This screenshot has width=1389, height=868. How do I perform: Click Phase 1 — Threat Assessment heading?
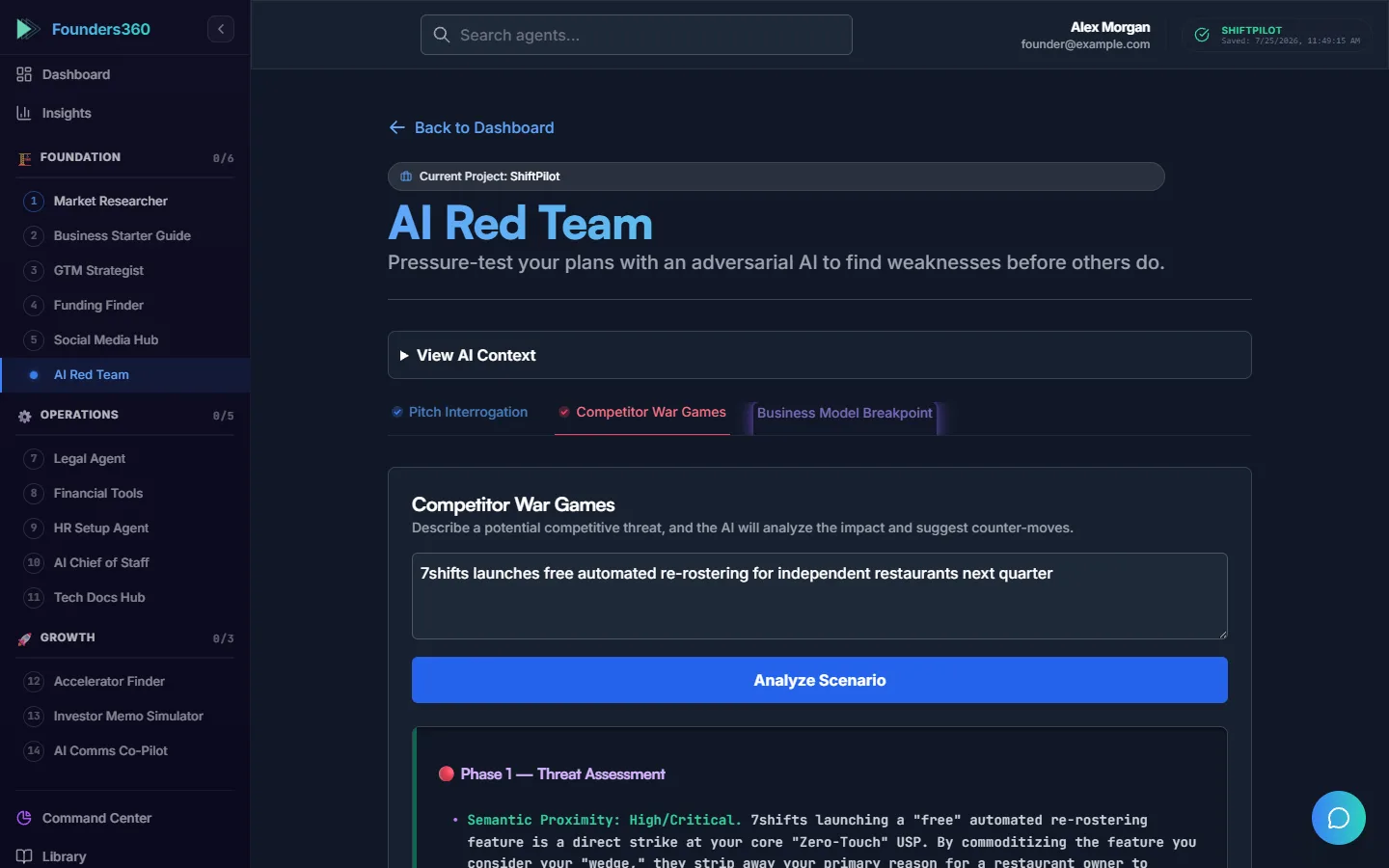pos(552,773)
